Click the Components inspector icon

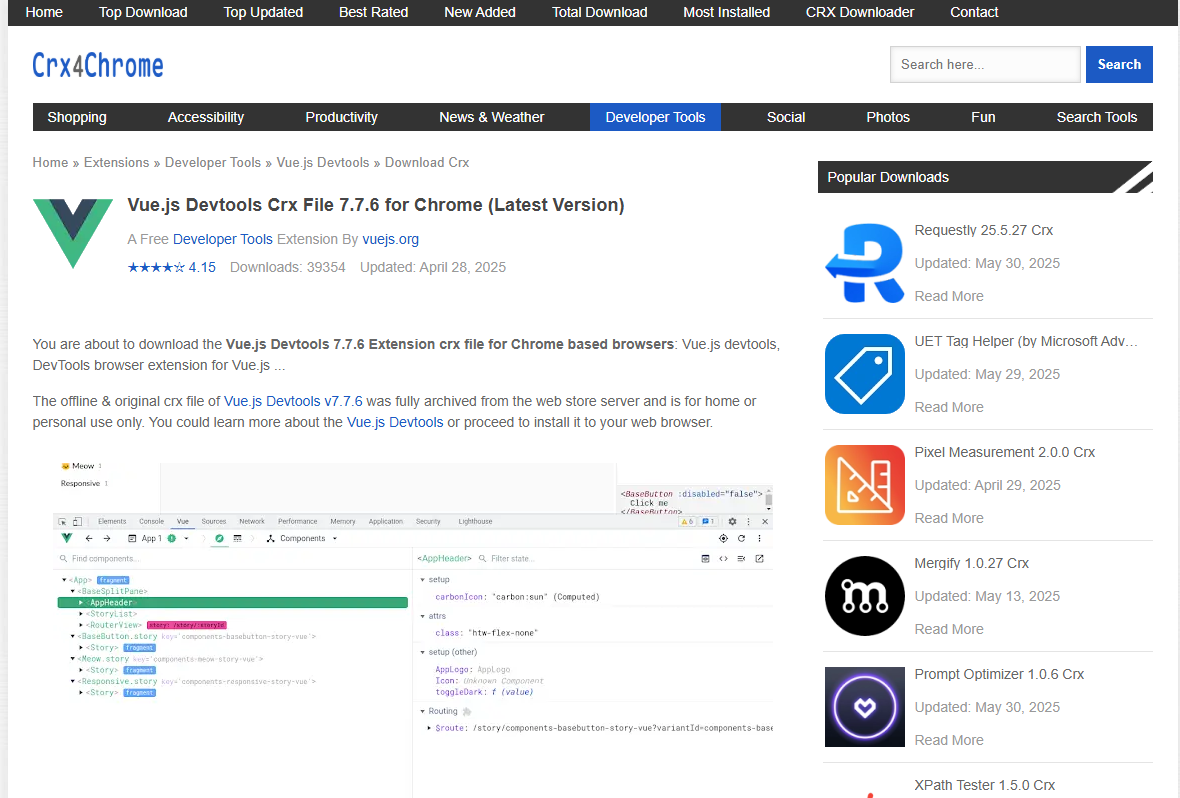point(271,538)
